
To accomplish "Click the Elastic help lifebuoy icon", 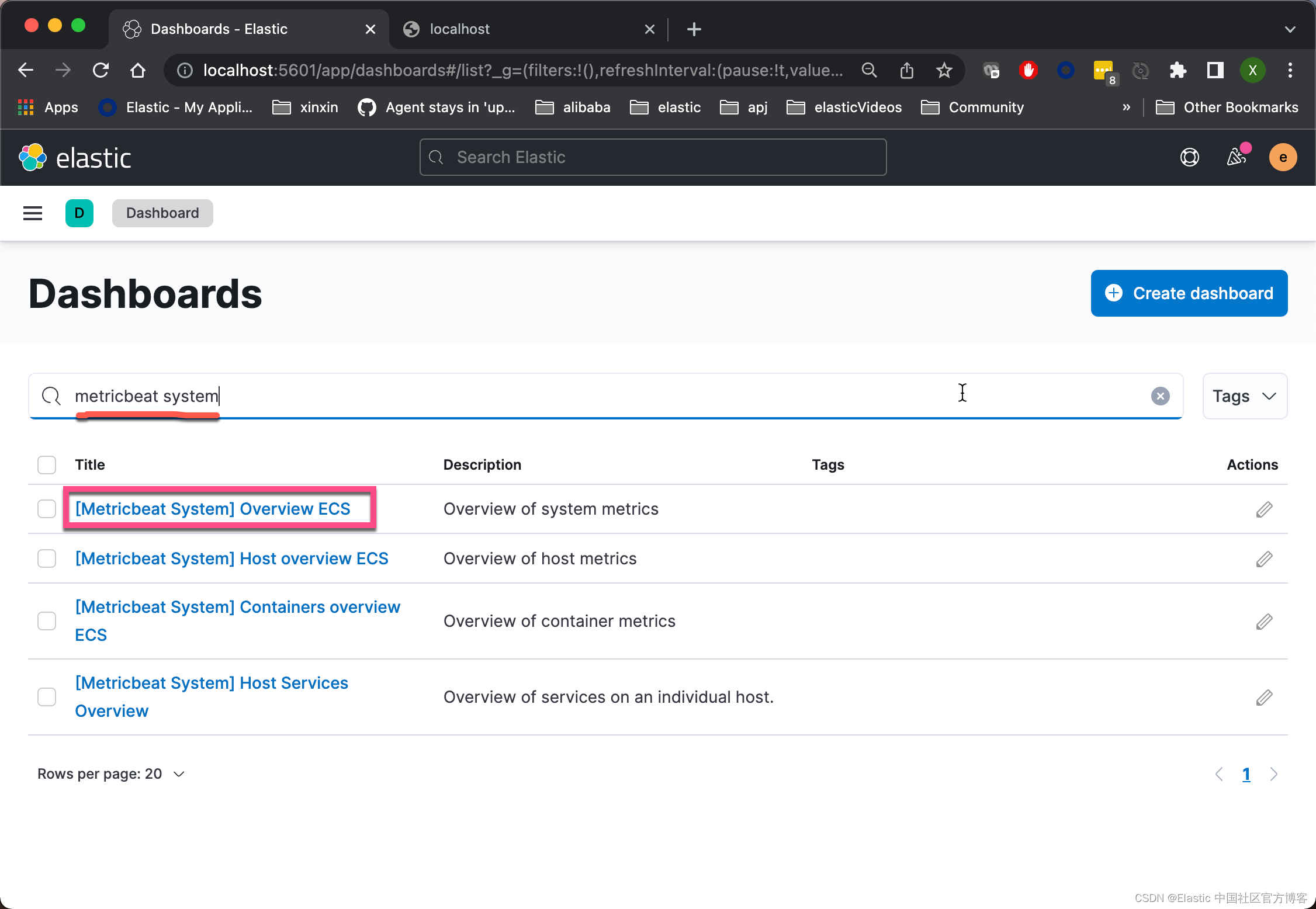I will tap(1189, 157).
